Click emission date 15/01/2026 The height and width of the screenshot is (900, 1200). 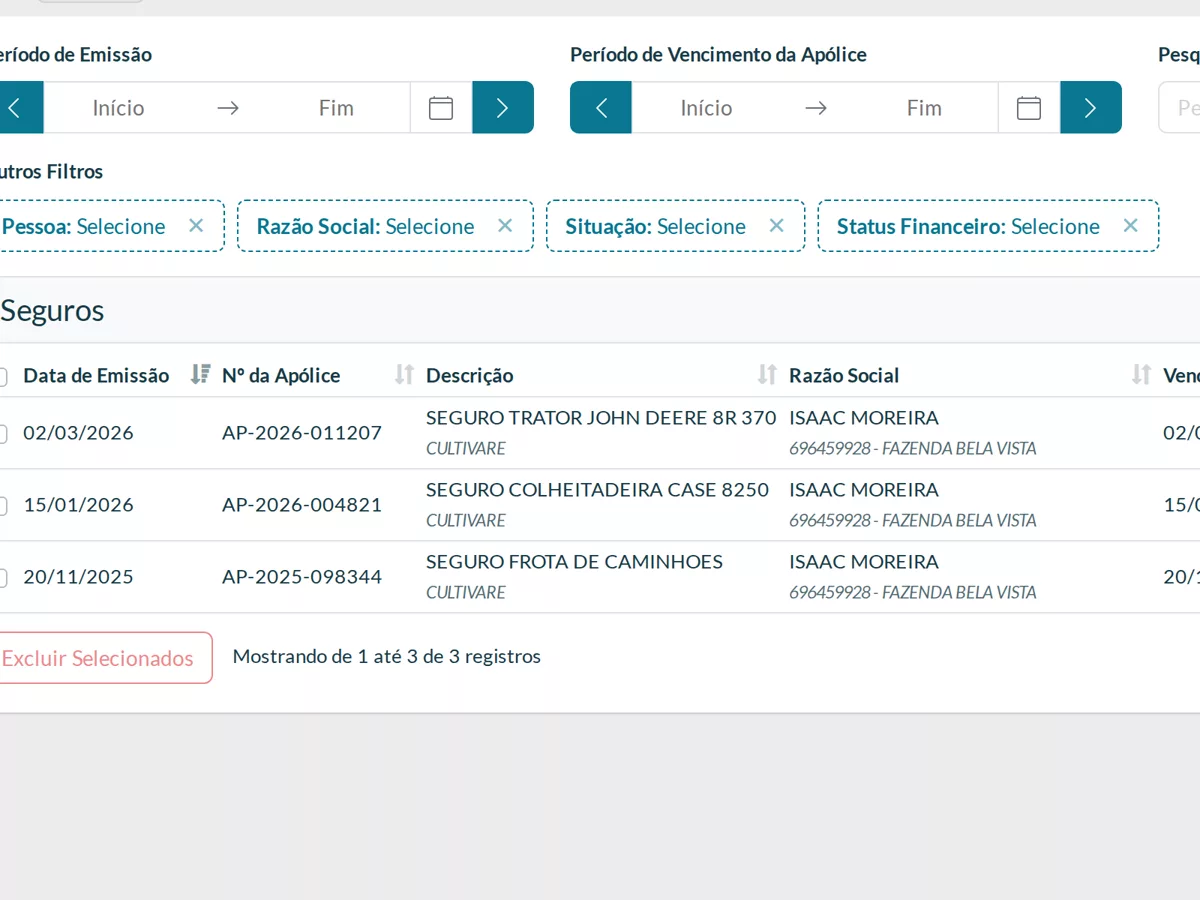pos(78,505)
